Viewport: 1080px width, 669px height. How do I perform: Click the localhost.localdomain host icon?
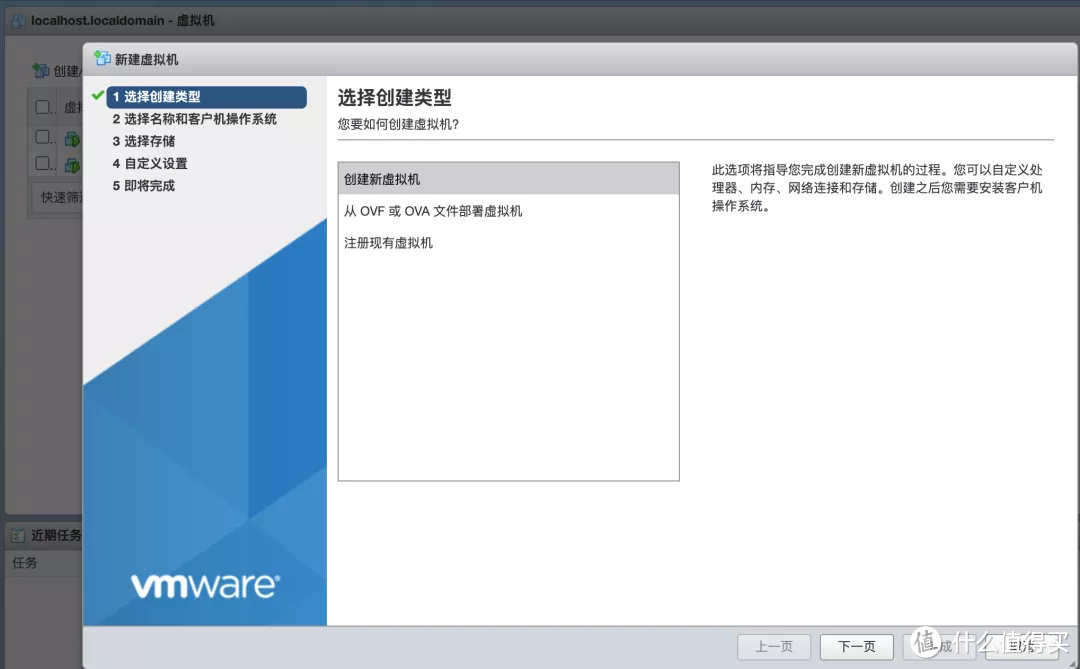18,20
